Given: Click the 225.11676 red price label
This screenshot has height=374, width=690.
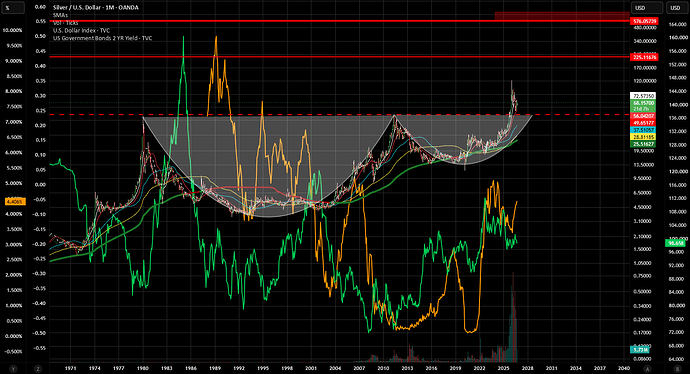Looking at the screenshot, I should tap(644, 57).
